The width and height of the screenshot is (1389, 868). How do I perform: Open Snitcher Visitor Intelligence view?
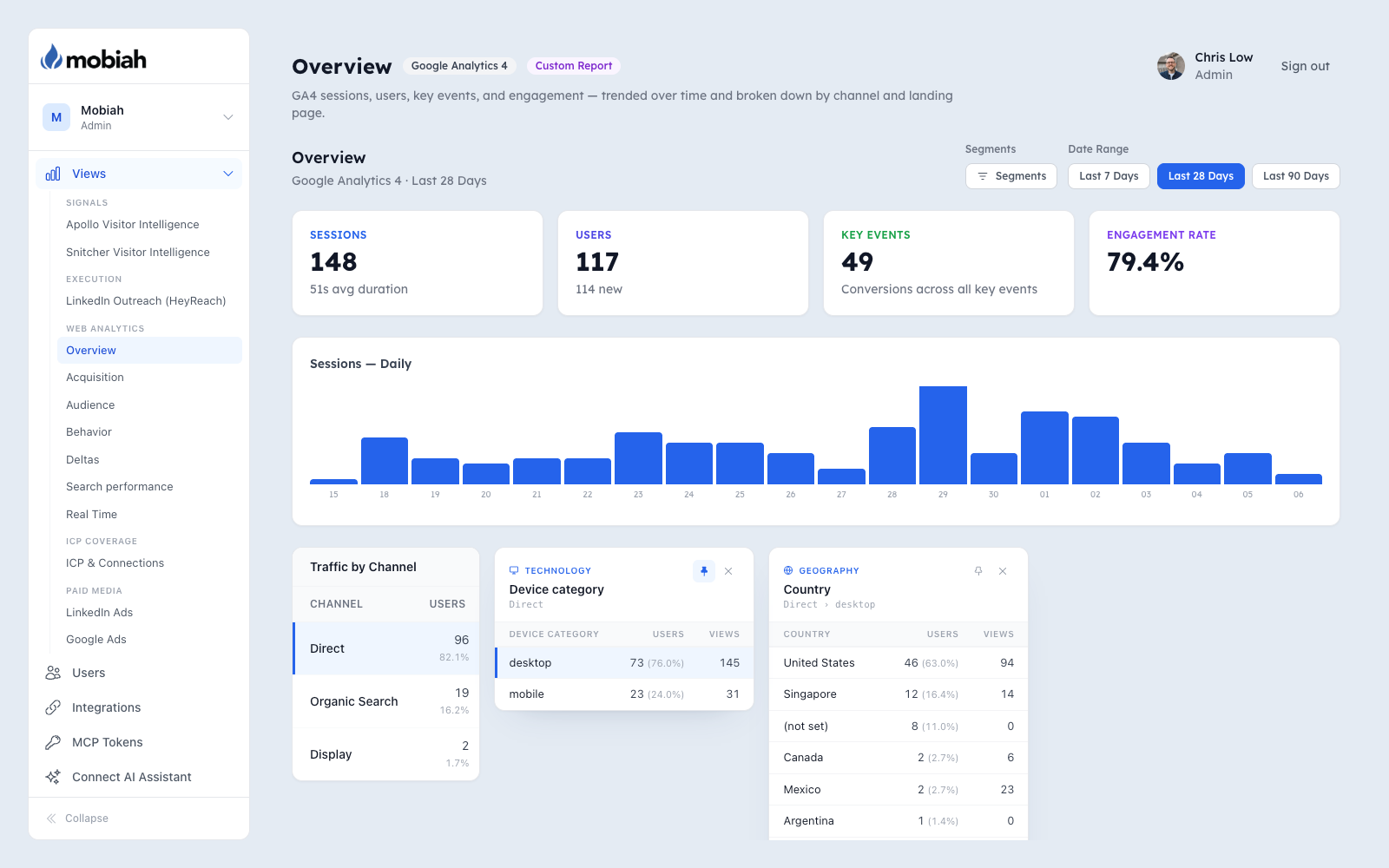coord(138,253)
